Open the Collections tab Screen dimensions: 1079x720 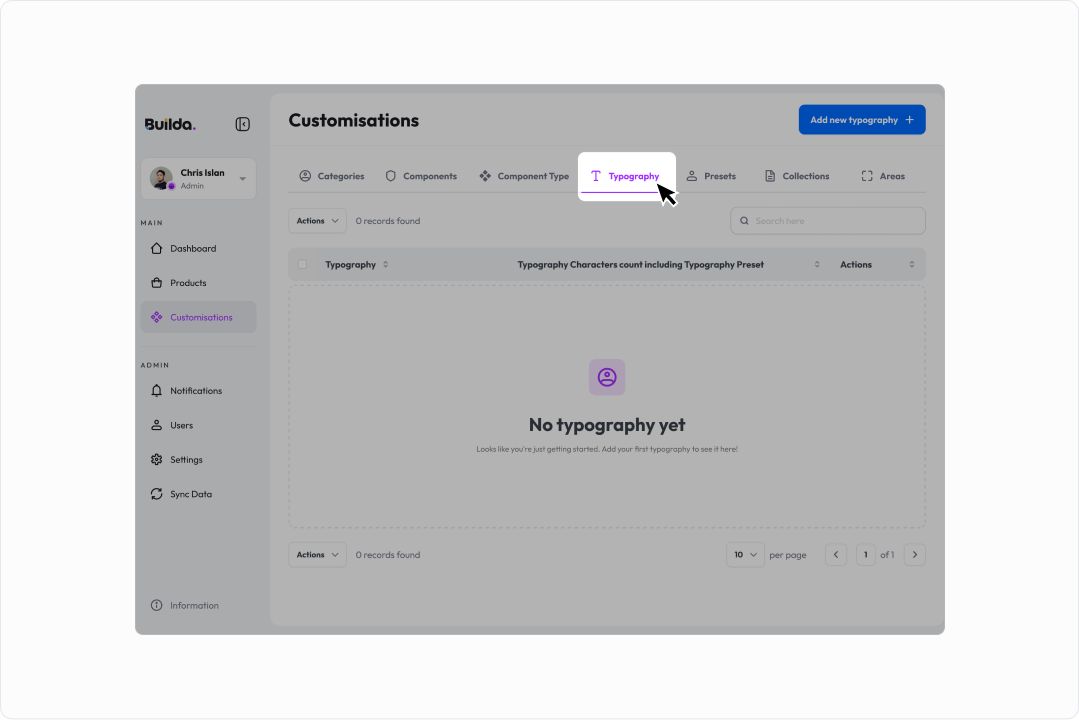pos(797,176)
